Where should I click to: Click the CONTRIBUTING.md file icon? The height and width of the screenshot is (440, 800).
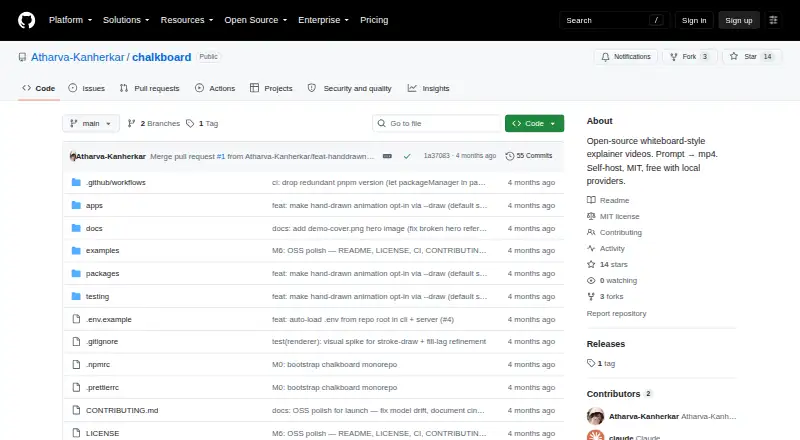tap(76, 410)
